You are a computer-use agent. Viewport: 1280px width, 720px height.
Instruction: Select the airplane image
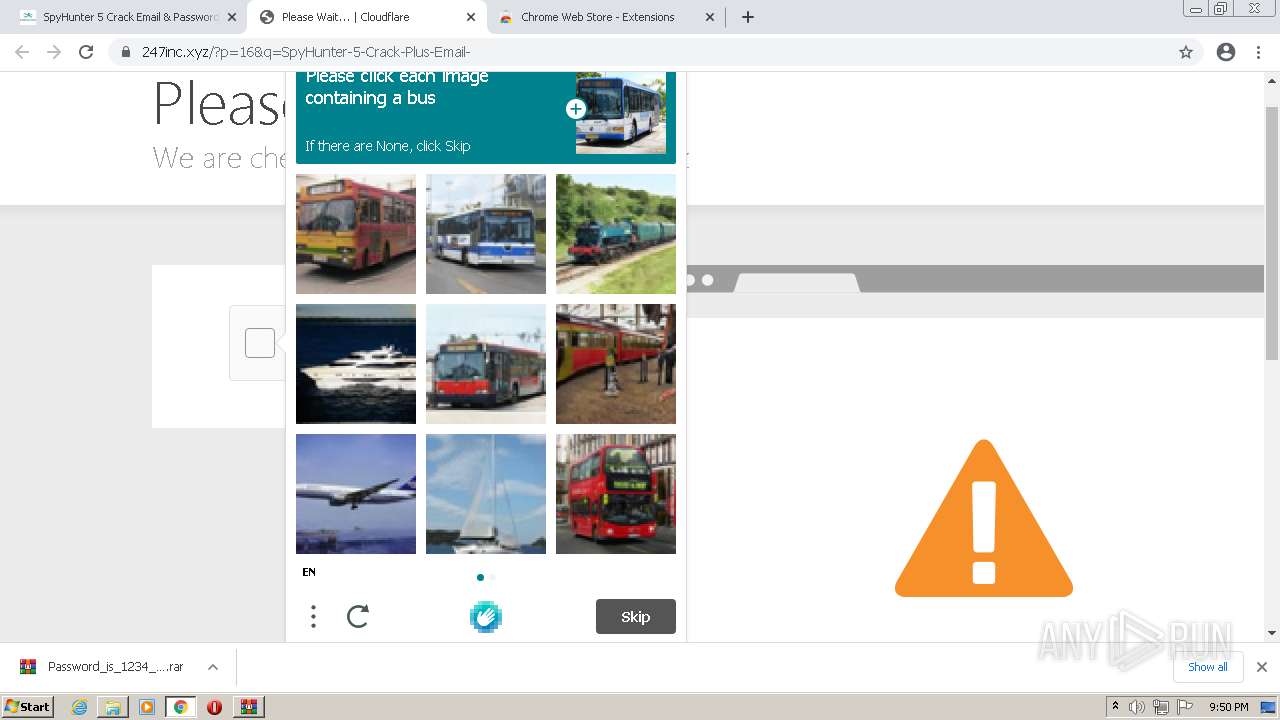click(x=356, y=494)
